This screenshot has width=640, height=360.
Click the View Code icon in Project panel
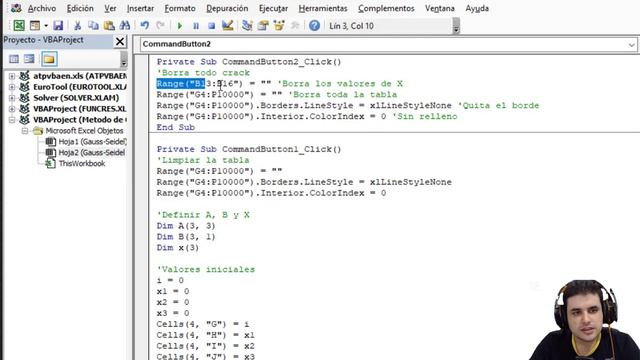(x=14, y=59)
